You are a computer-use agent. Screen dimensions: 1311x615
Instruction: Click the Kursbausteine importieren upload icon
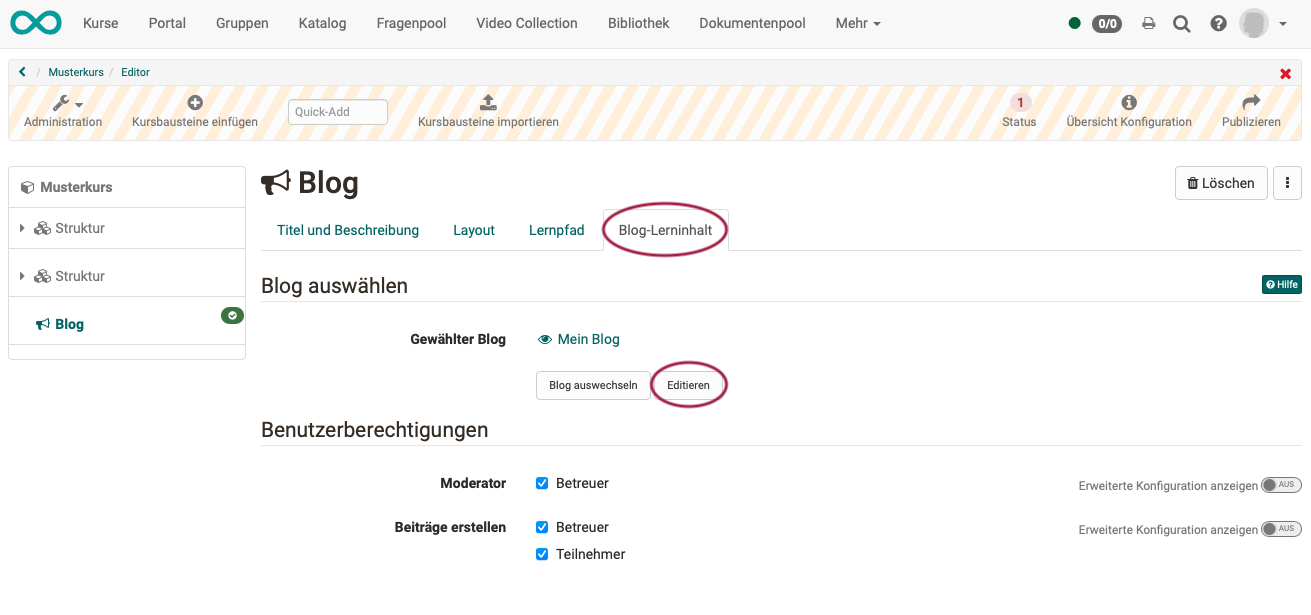pyautogui.click(x=487, y=100)
